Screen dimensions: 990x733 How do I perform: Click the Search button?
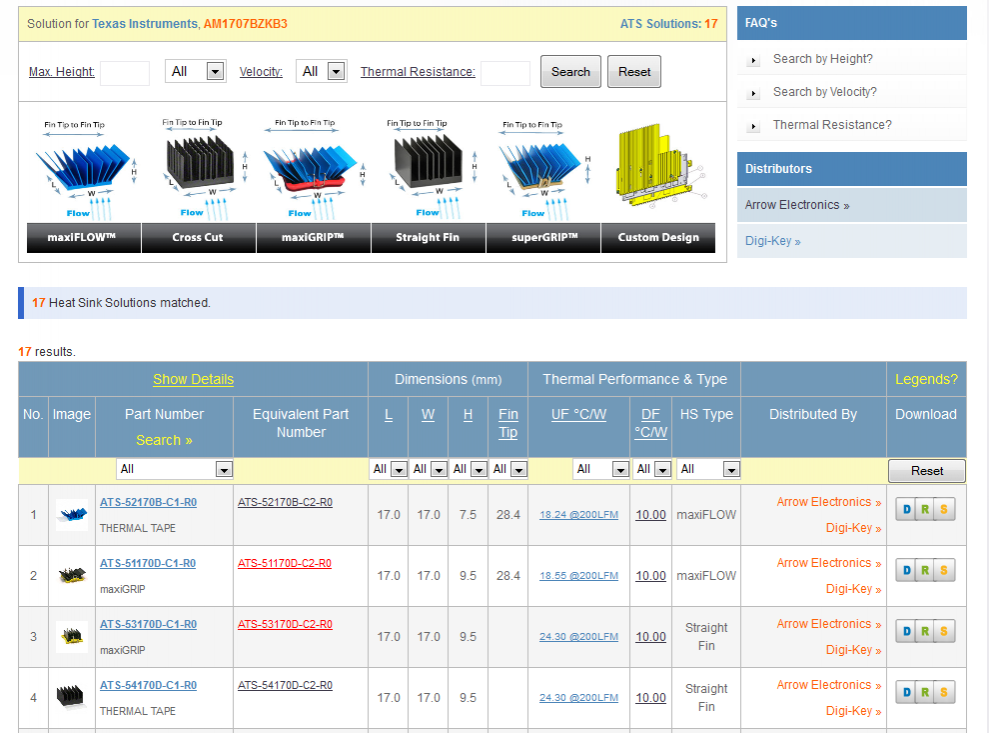tap(570, 71)
